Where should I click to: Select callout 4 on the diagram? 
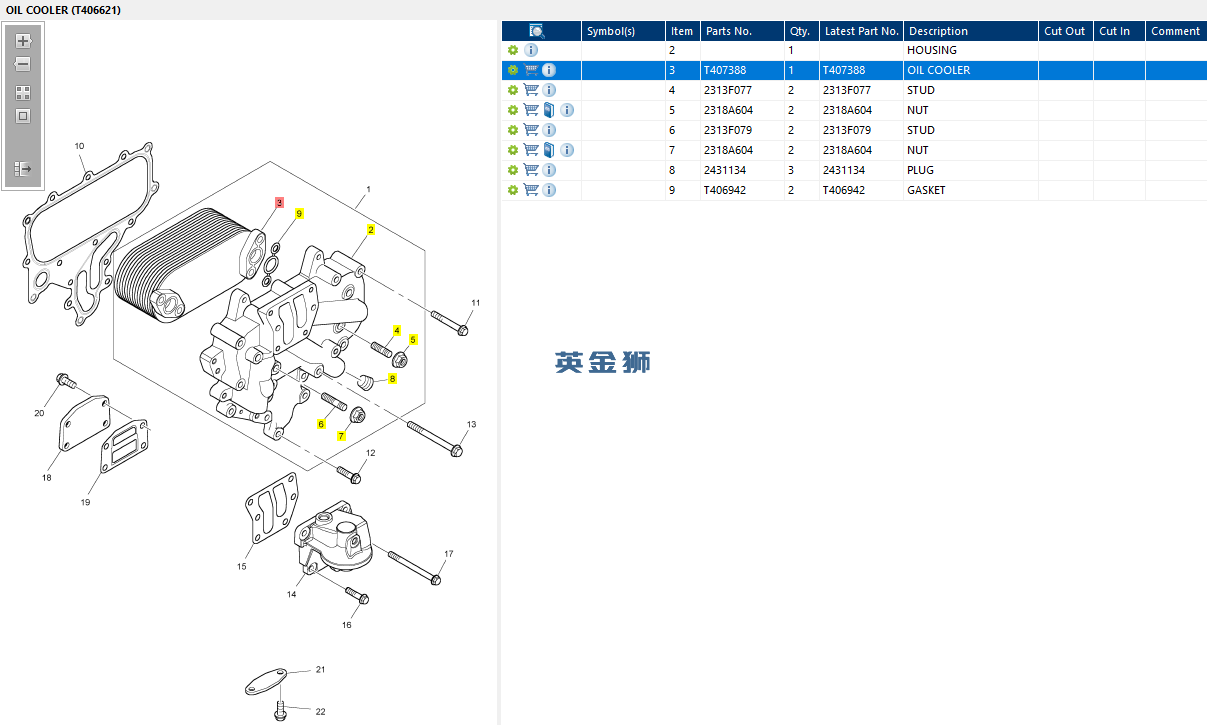tap(397, 331)
